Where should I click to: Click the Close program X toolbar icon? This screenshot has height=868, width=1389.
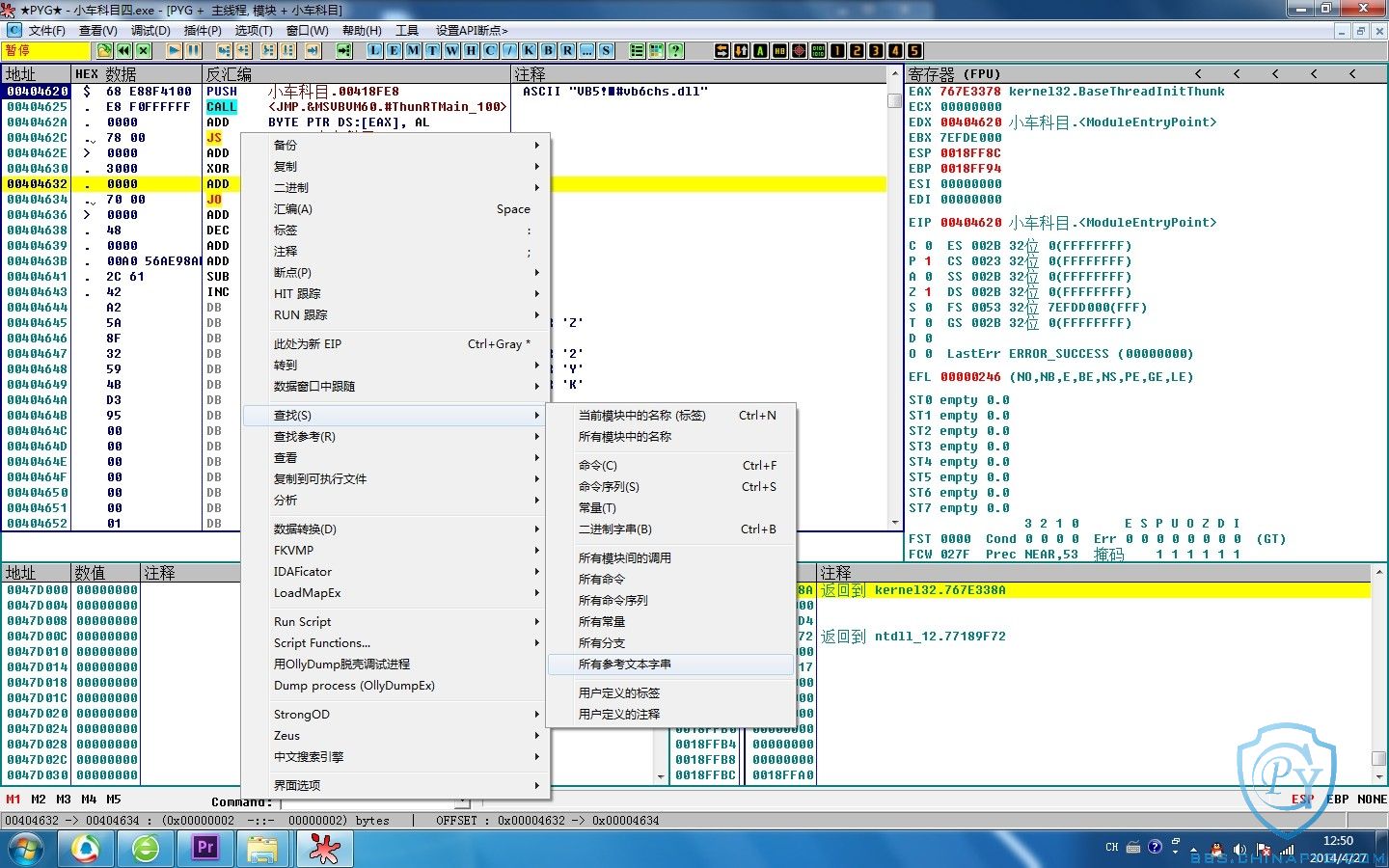(x=143, y=50)
